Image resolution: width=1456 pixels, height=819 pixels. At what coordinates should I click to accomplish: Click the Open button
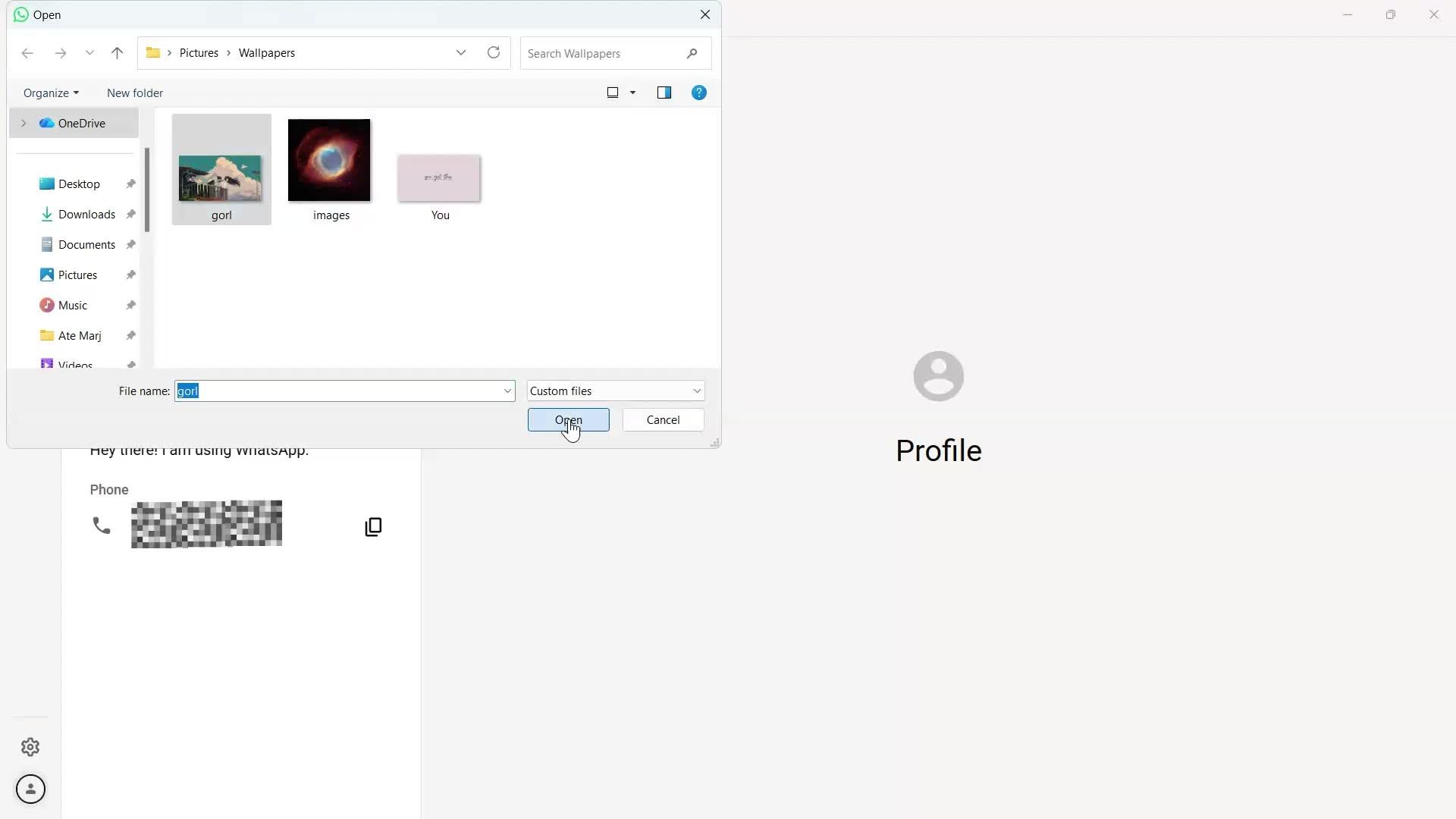(568, 419)
